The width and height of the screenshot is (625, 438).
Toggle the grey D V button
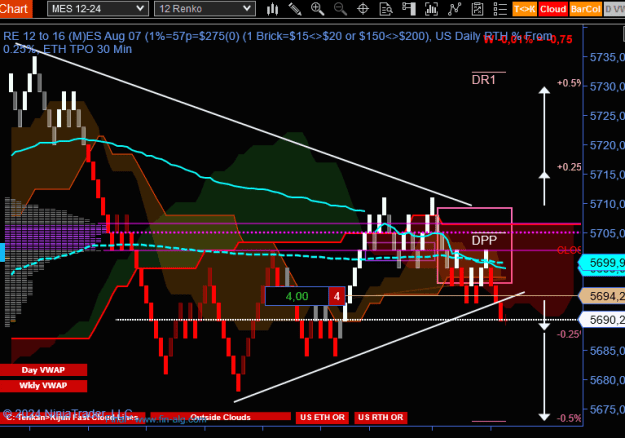click(614, 9)
